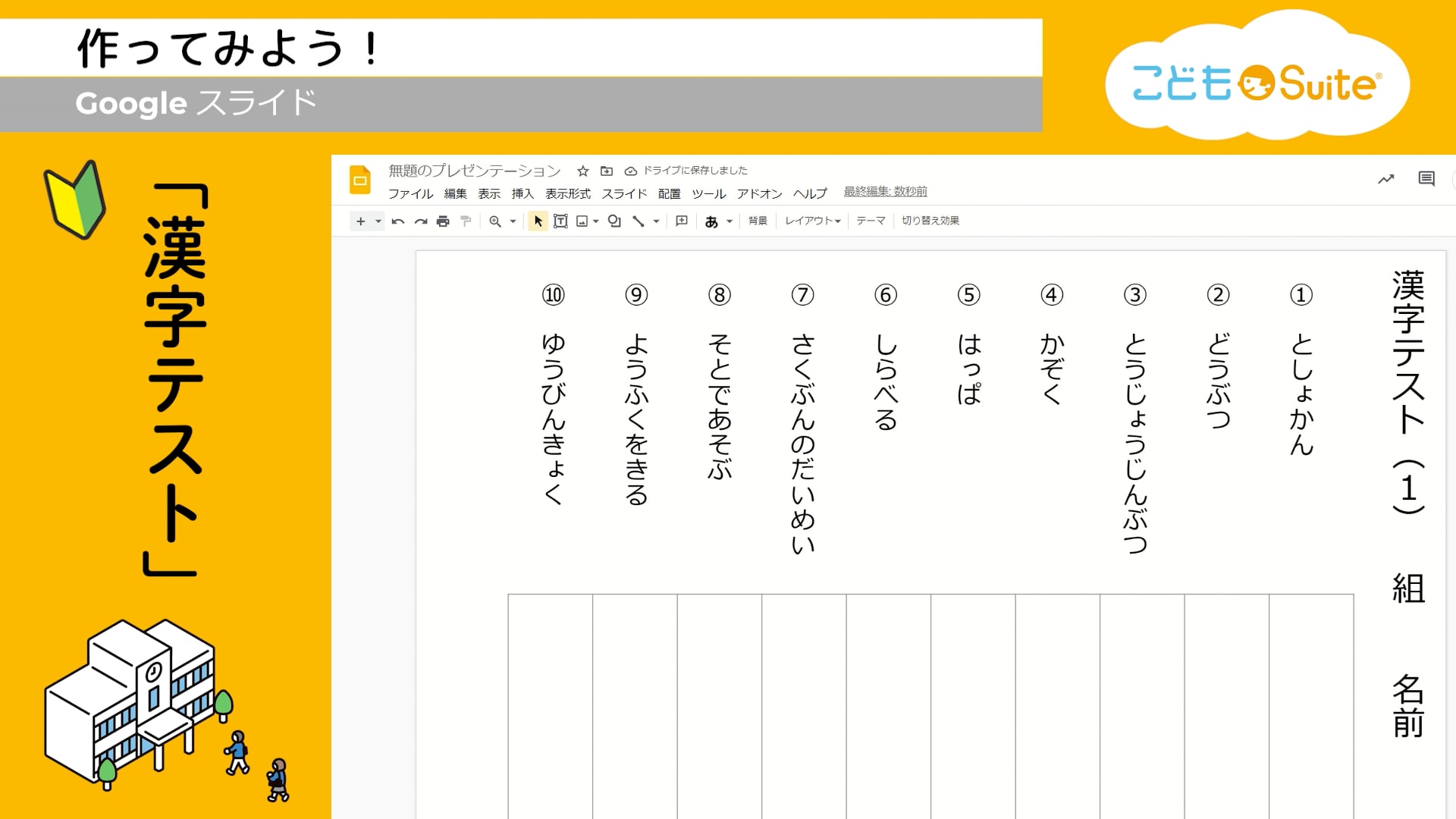This screenshot has height=819, width=1456.
Task: Activate the select cursor tool
Action: [x=538, y=221]
